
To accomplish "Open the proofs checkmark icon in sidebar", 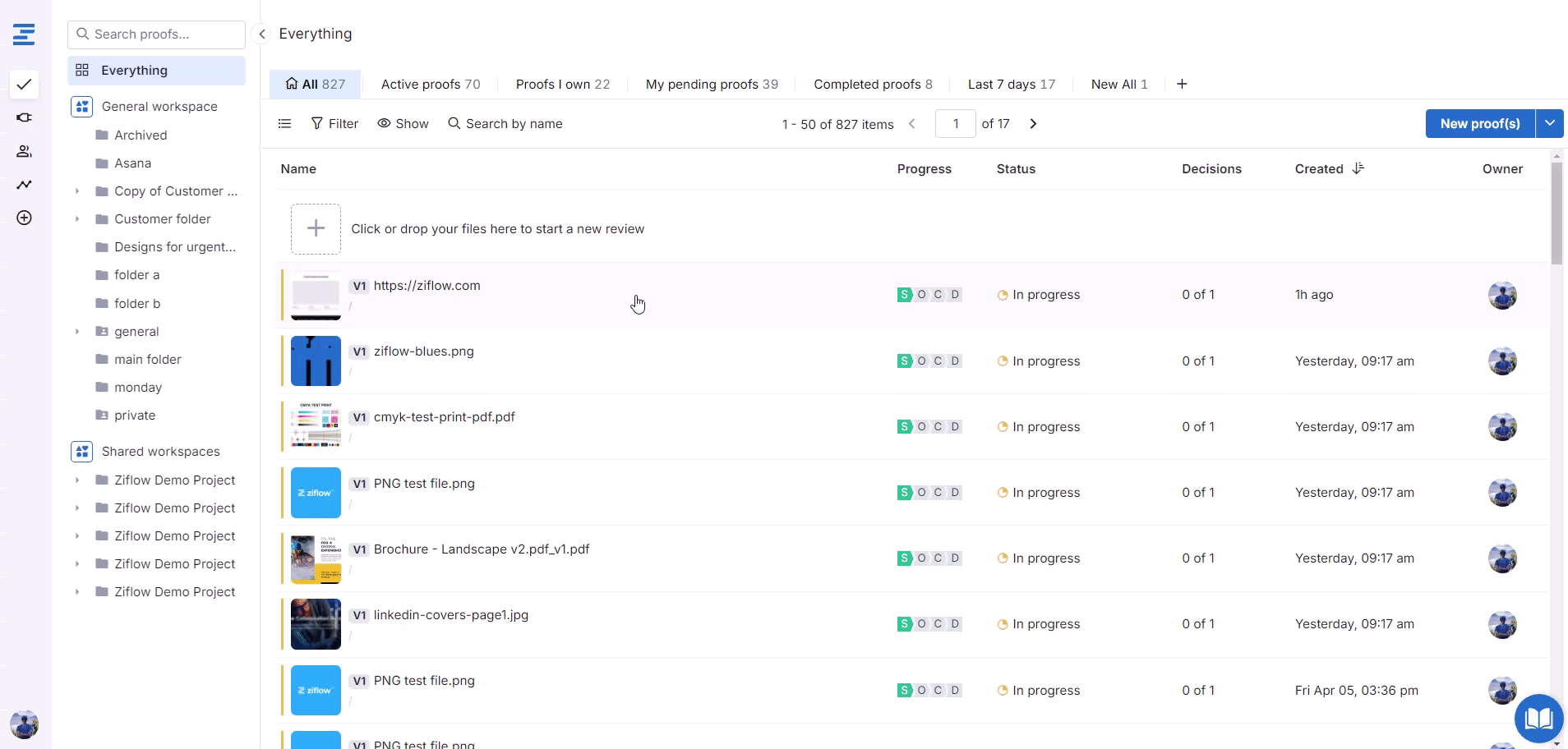I will 24,85.
